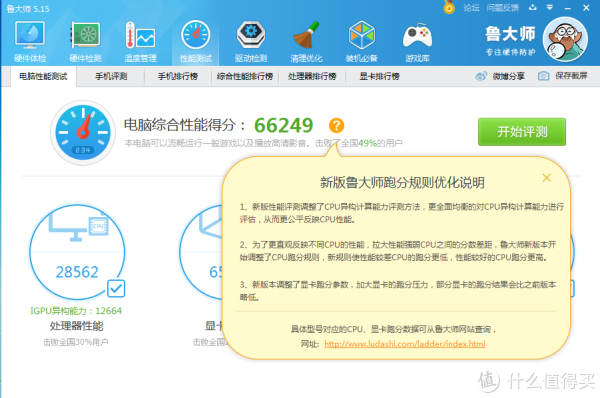Open the 显卡排行榜 tab
The width and height of the screenshot is (600, 398).
click(379, 76)
